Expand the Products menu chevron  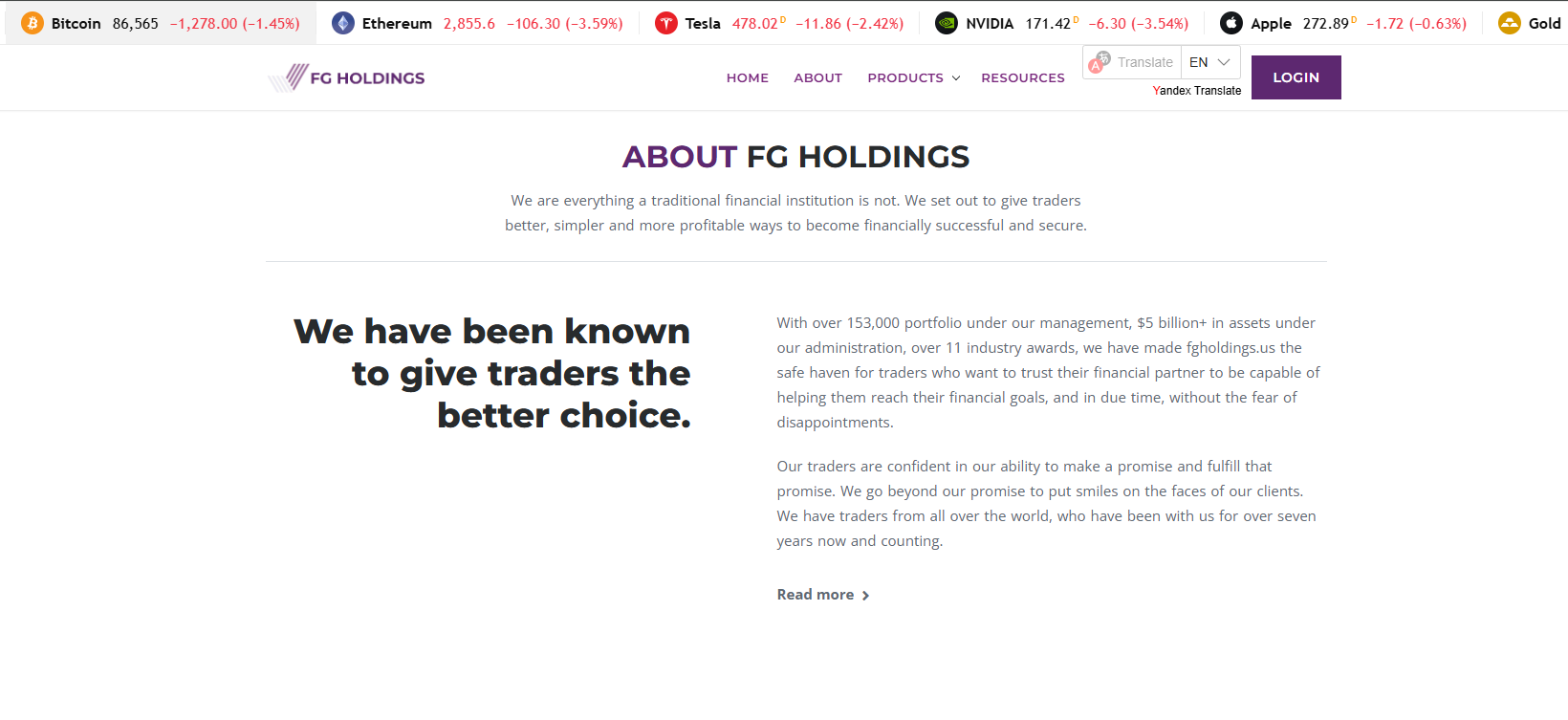(x=955, y=78)
